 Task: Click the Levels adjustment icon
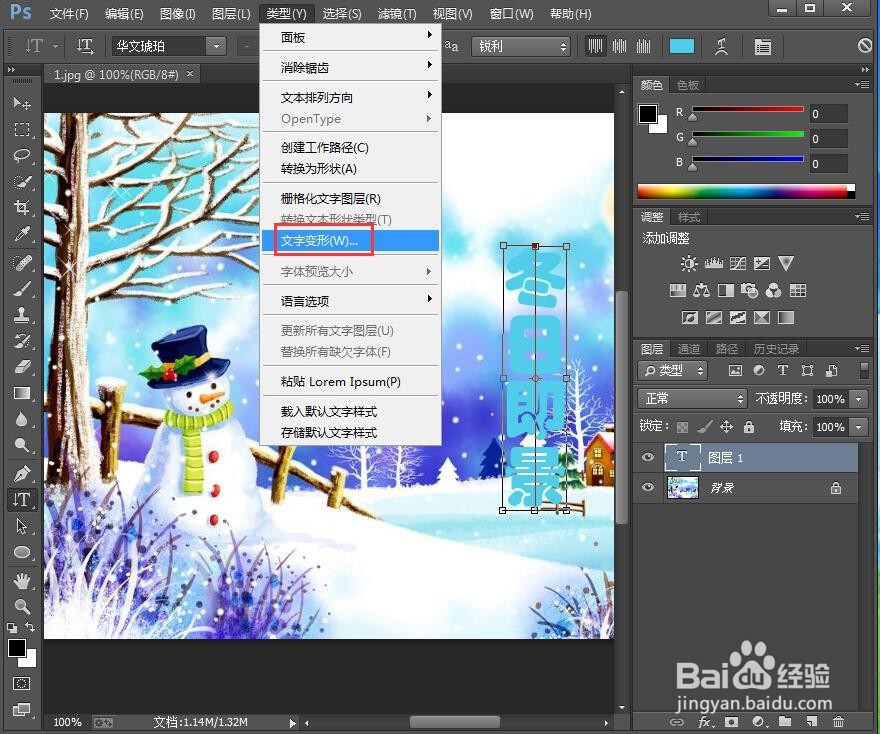(x=713, y=263)
